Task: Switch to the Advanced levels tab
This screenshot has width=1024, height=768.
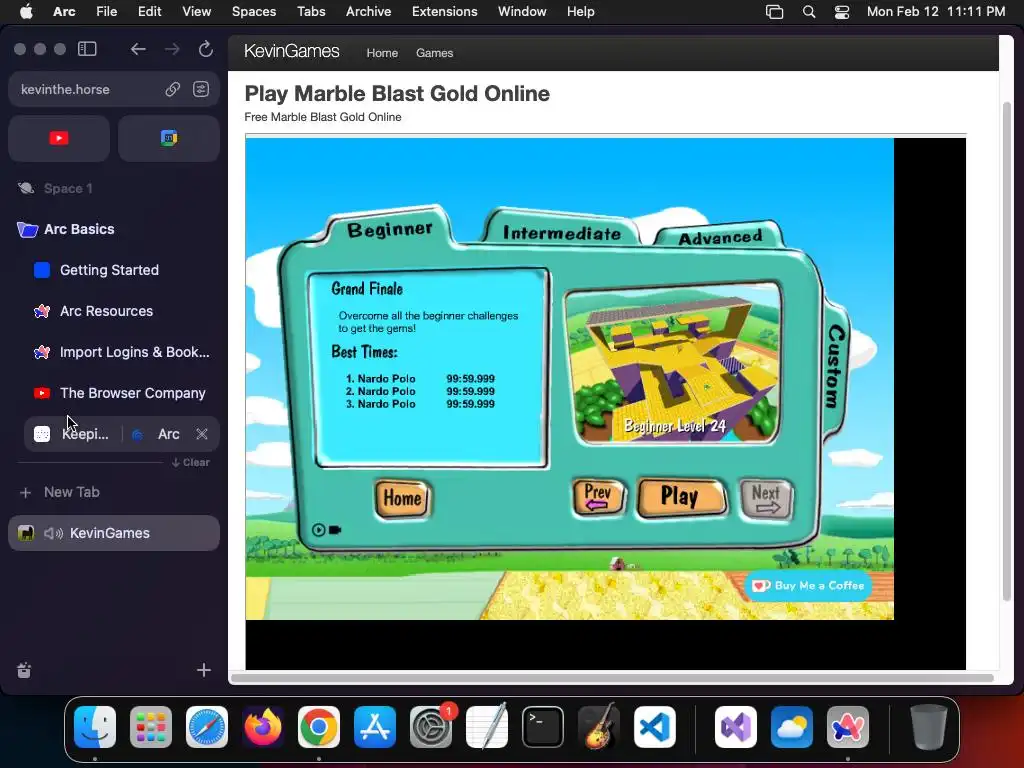Action: (x=720, y=237)
